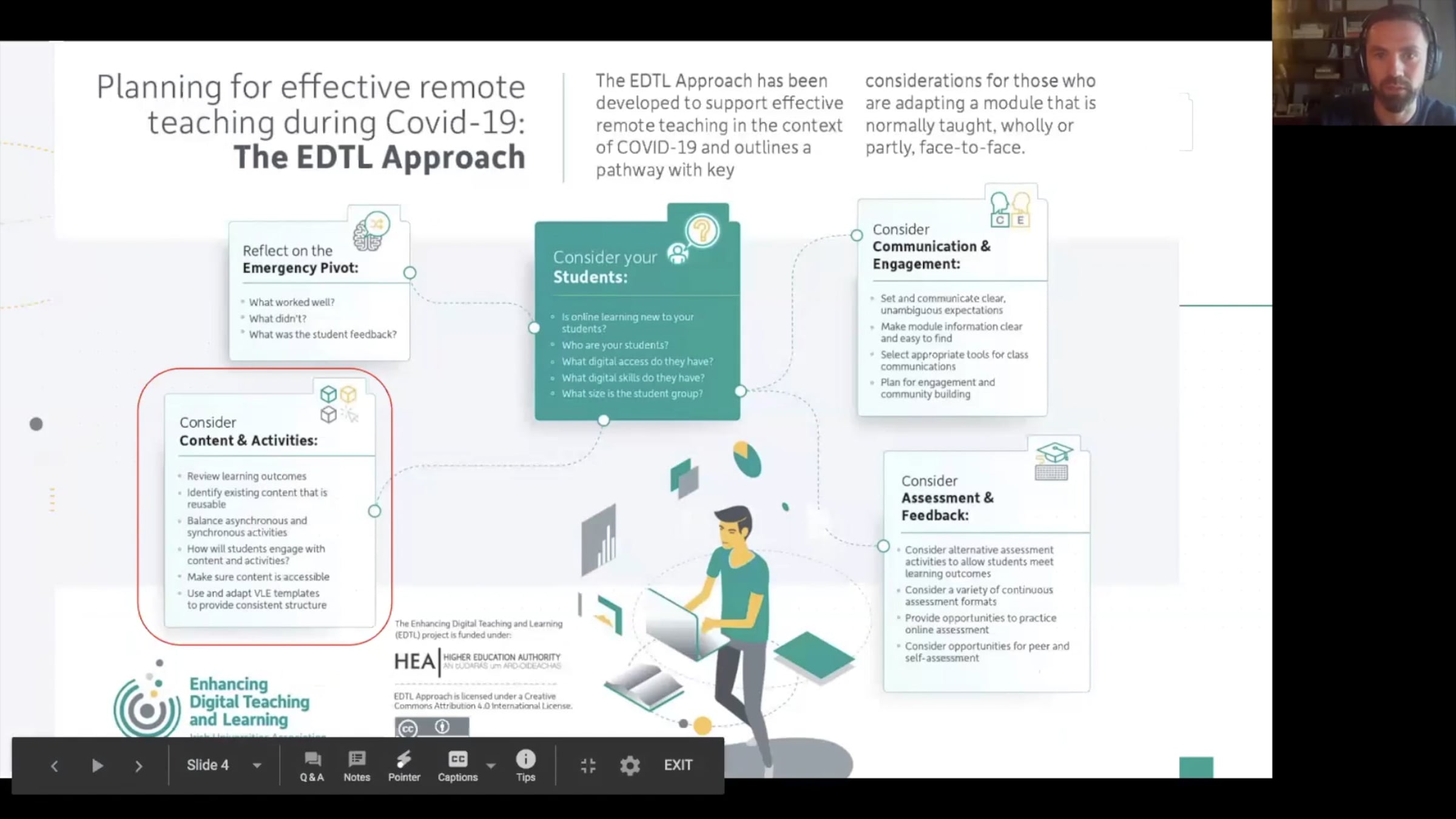Click the bullet "Review learning outcomes"

click(x=246, y=476)
